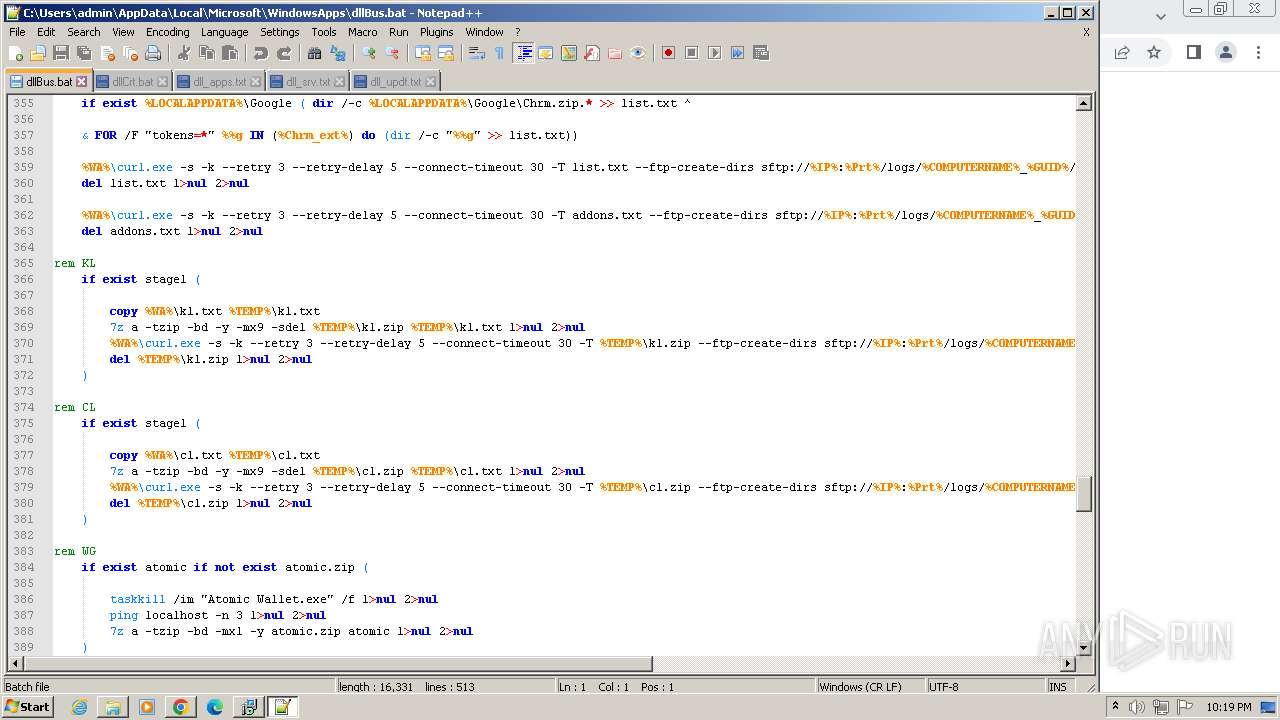Viewport: 1280px width, 720px height.
Task: Create a new file with the New icon
Action: [x=16, y=53]
